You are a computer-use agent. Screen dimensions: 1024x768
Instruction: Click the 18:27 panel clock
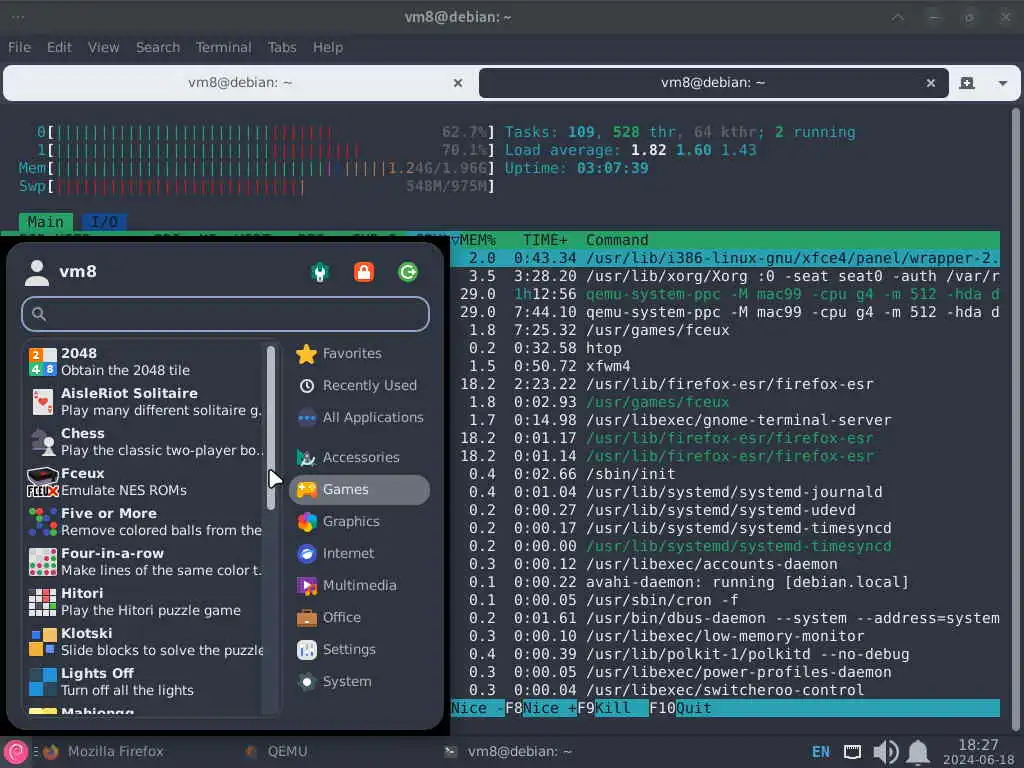978,752
